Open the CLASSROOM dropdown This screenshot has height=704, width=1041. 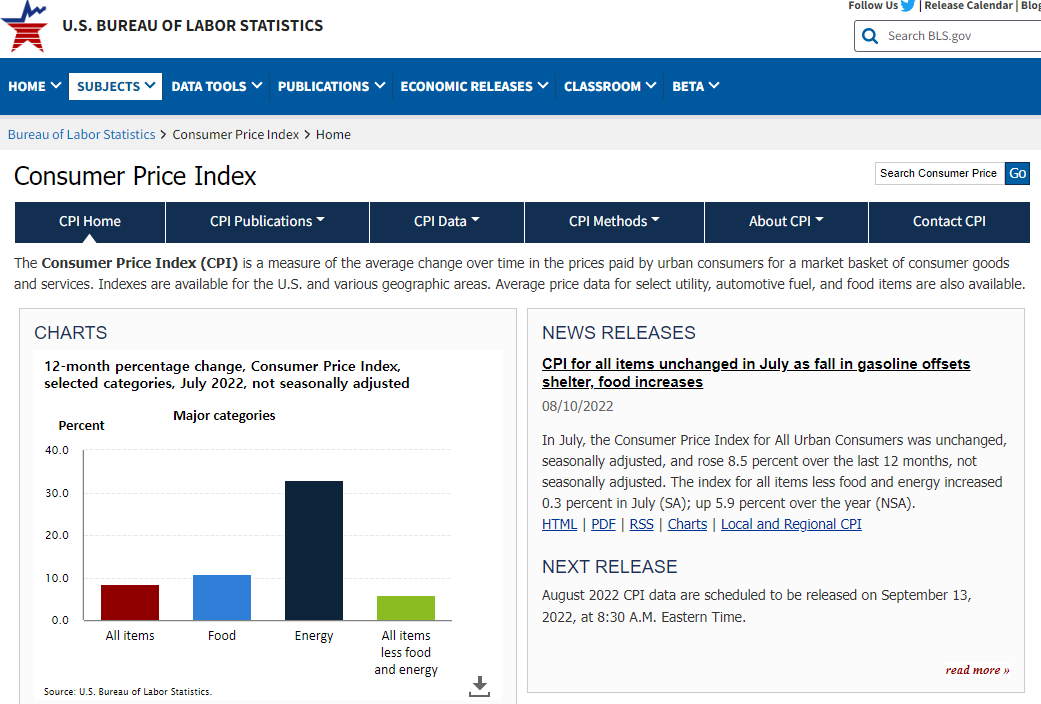[610, 86]
